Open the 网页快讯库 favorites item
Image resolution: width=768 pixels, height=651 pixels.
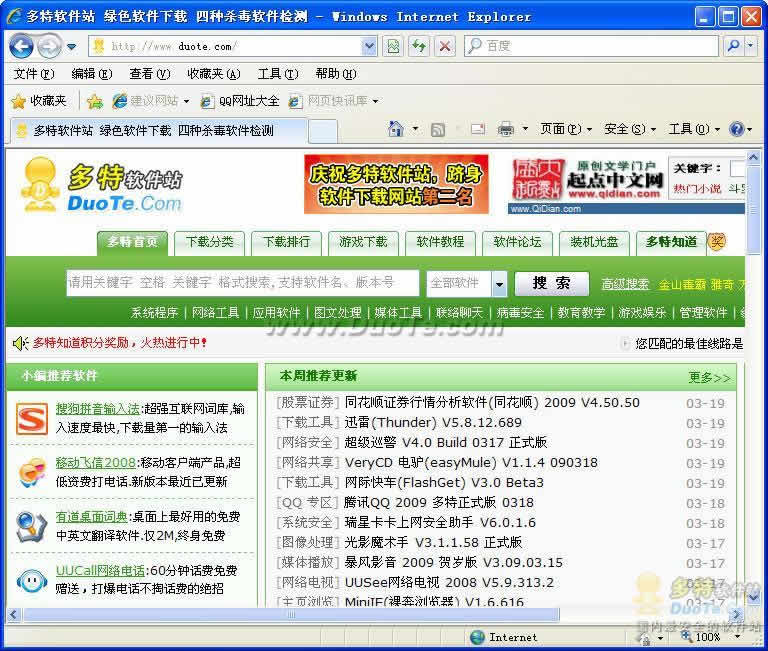(x=334, y=101)
